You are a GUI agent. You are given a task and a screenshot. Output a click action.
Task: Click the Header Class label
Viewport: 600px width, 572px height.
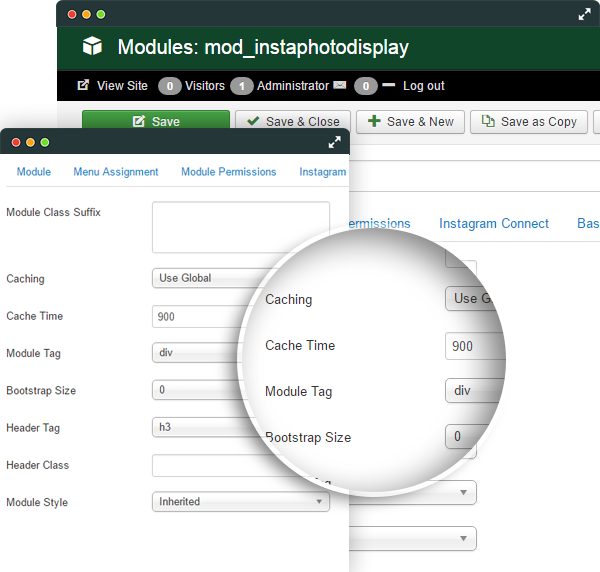click(x=38, y=465)
